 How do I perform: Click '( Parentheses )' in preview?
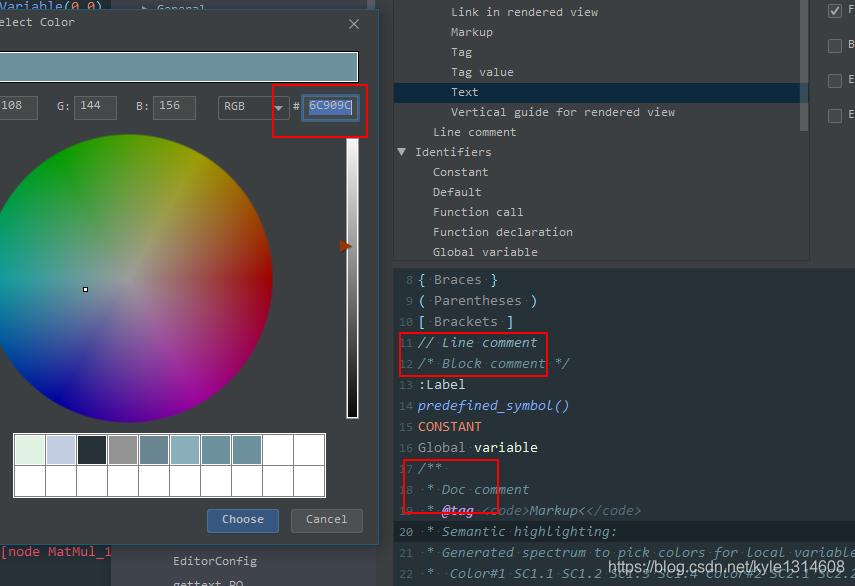coord(478,301)
